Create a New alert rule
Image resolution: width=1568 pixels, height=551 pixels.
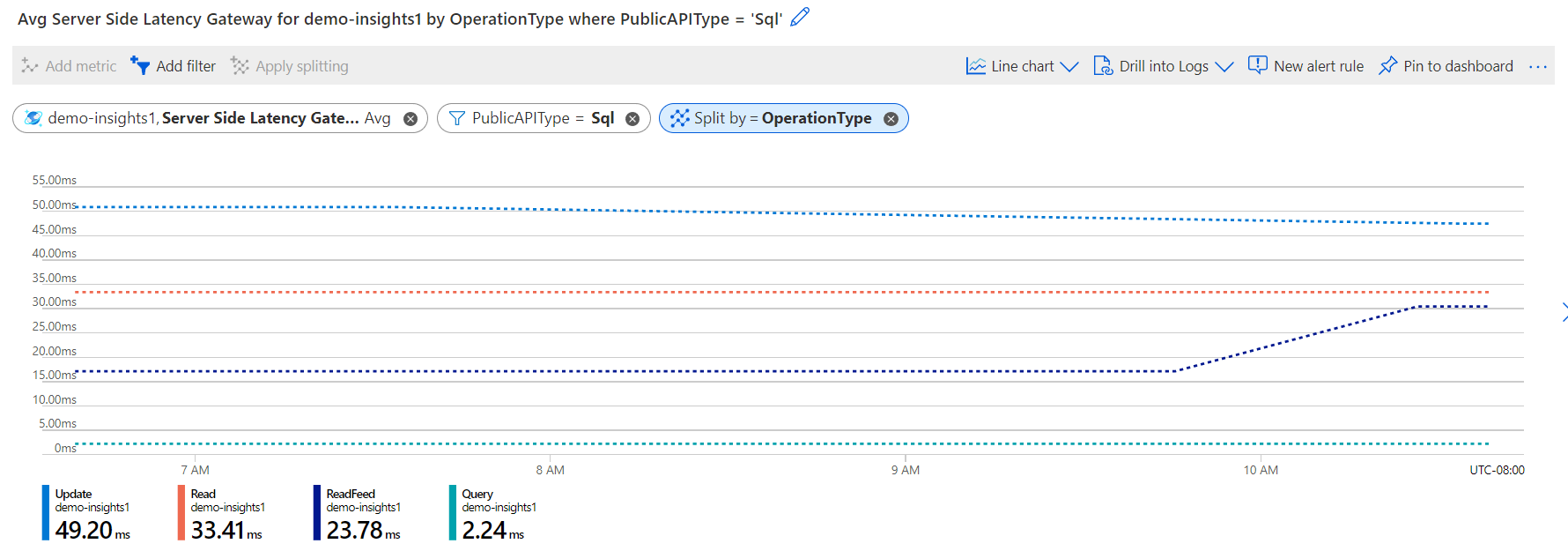[x=1305, y=66]
